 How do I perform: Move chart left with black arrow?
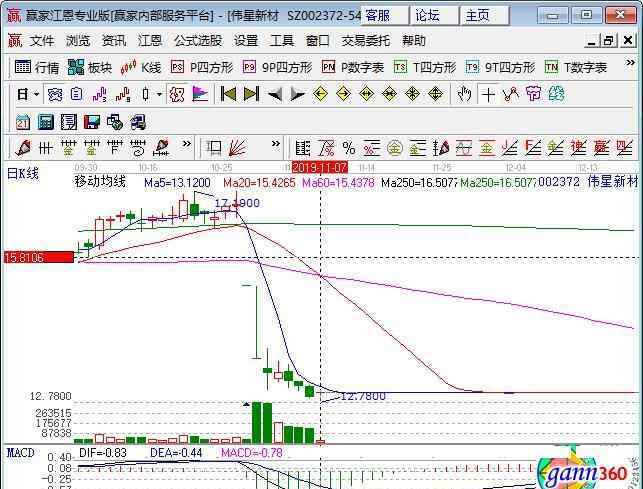274,95
